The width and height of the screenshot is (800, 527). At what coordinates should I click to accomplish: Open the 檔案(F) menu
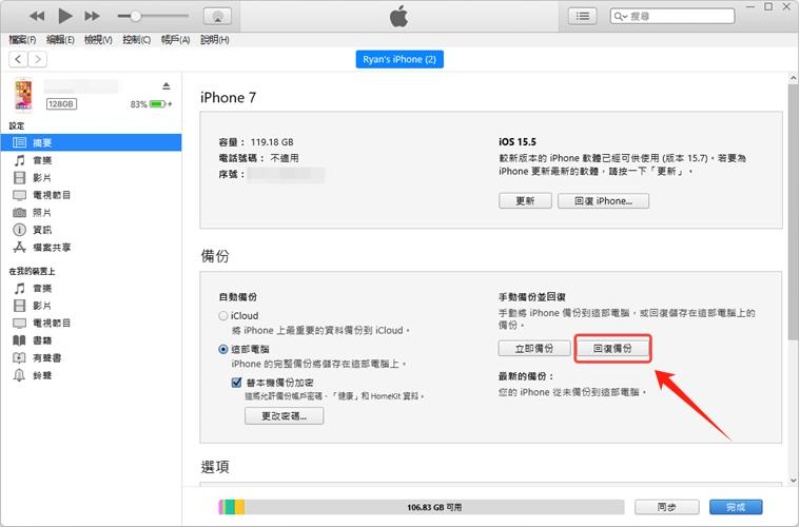22,39
